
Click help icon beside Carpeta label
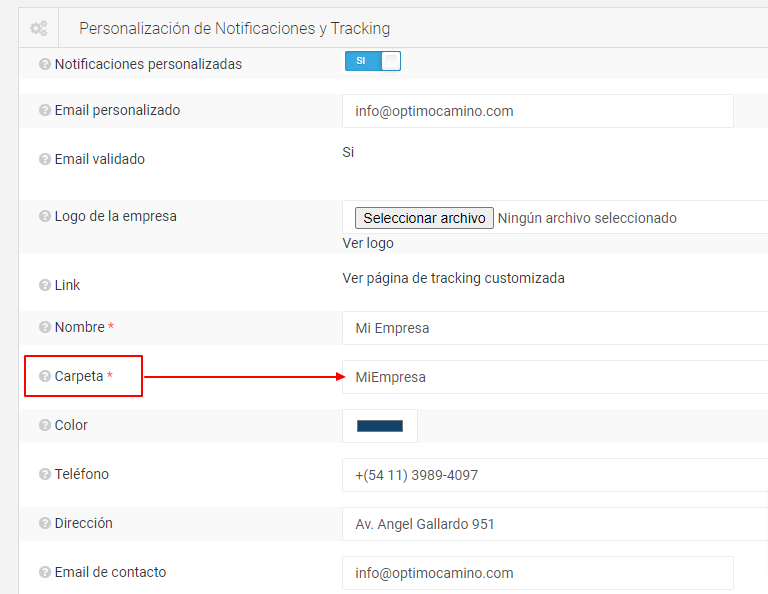click(x=45, y=376)
